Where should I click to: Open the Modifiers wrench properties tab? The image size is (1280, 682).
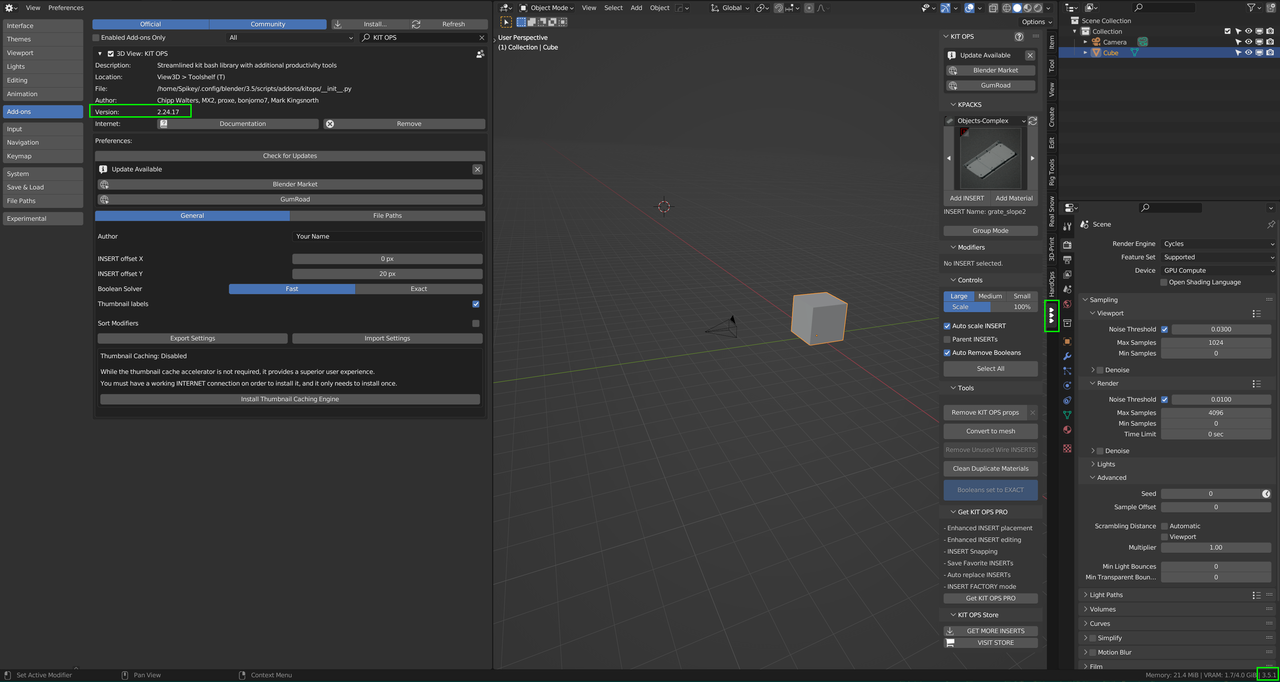(1067, 357)
